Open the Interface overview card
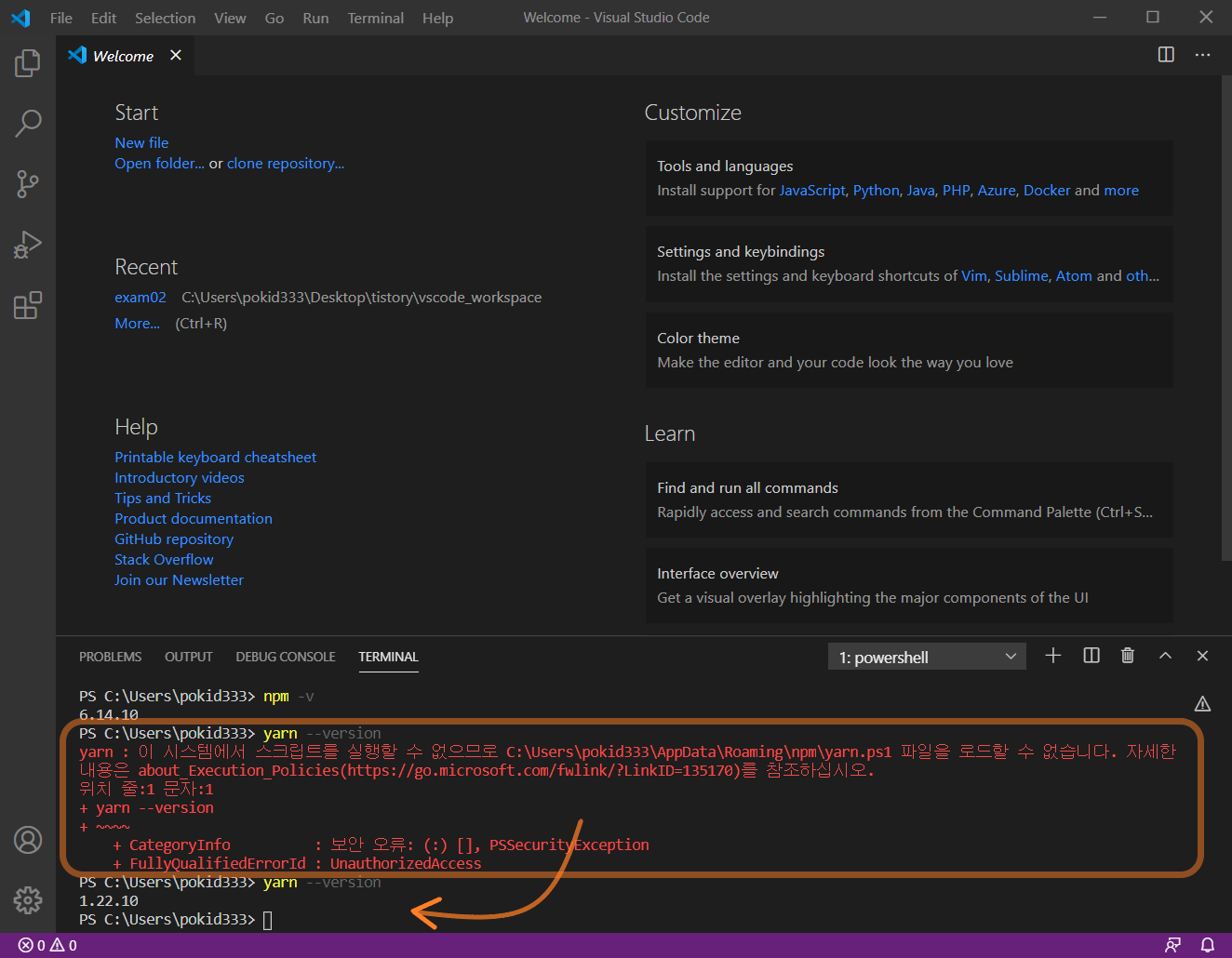 point(909,585)
